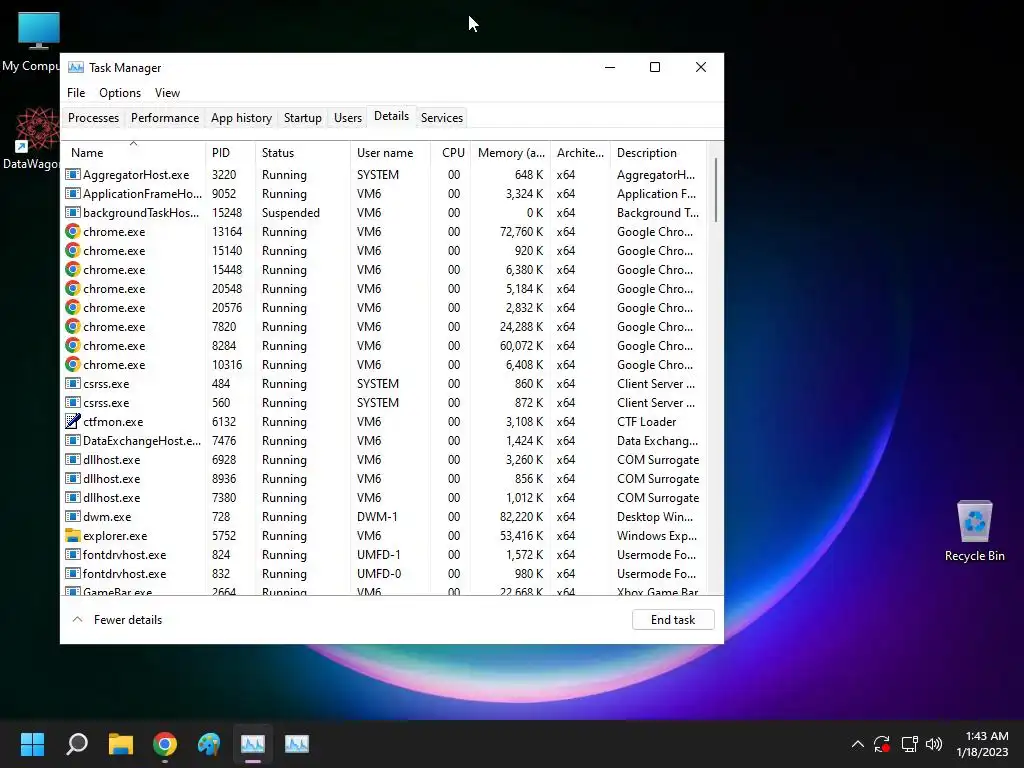Image resolution: width=1024 pixels, height=768 pixels.
Task: Switch to the App history tab
Action: (x=241, y=118)
